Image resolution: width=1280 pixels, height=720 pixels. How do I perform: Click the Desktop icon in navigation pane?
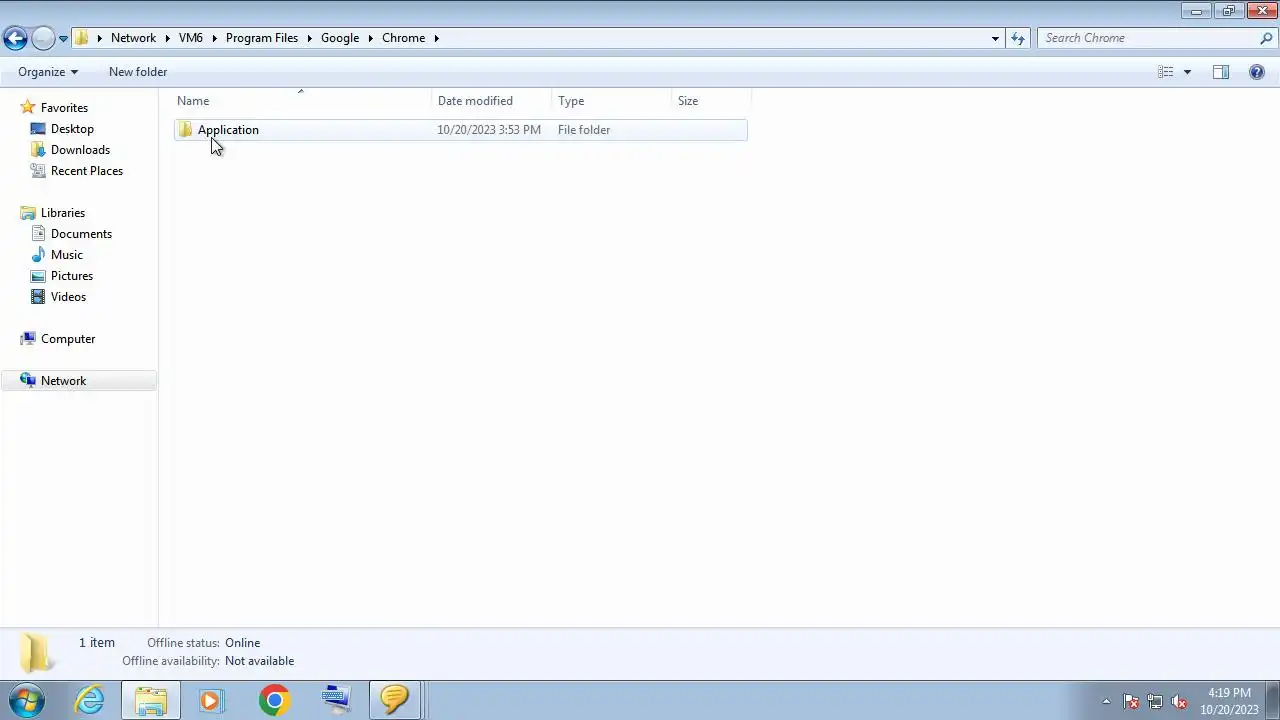pos(38,129)
